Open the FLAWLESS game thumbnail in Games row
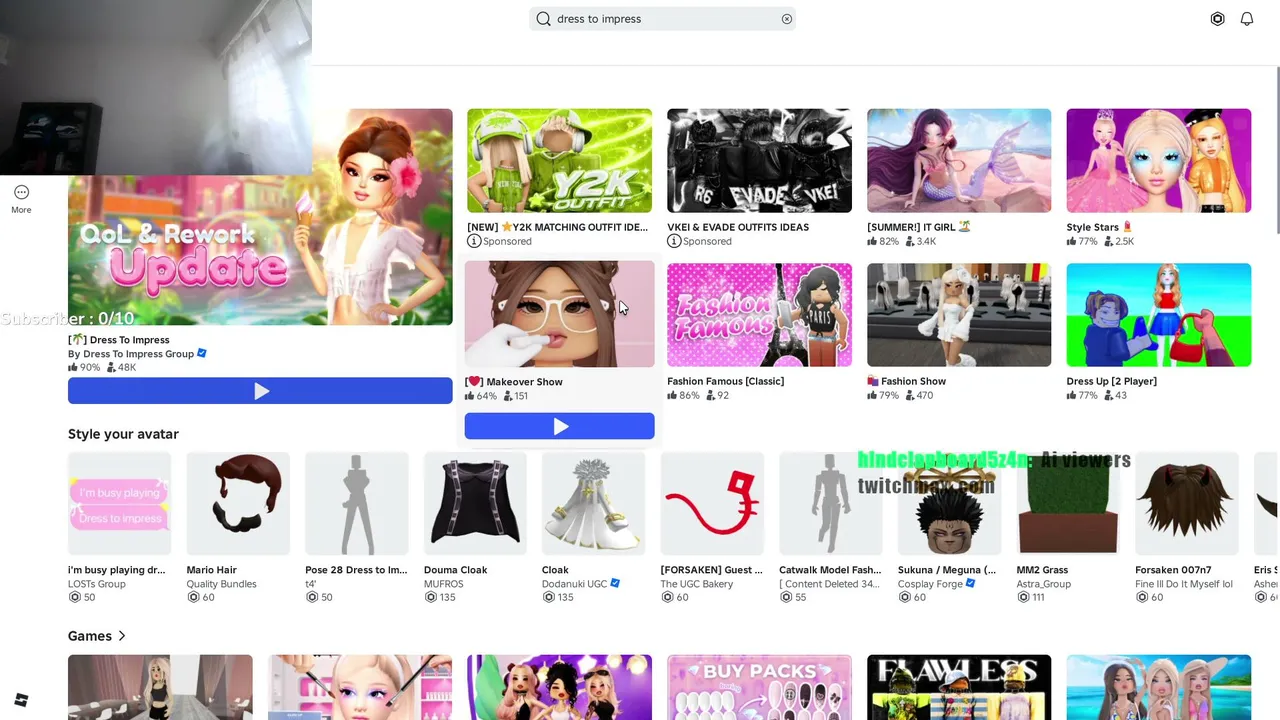Image resolution: width=1280 pixels, height=720 pixels. pyautogui.click(x=959, y=687)
